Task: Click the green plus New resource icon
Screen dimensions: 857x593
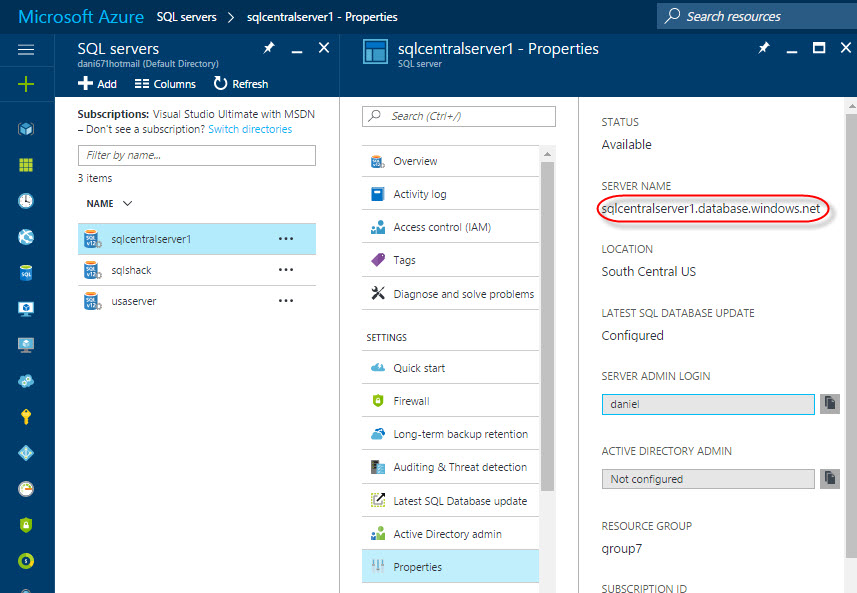Action: tap(26, 84)
